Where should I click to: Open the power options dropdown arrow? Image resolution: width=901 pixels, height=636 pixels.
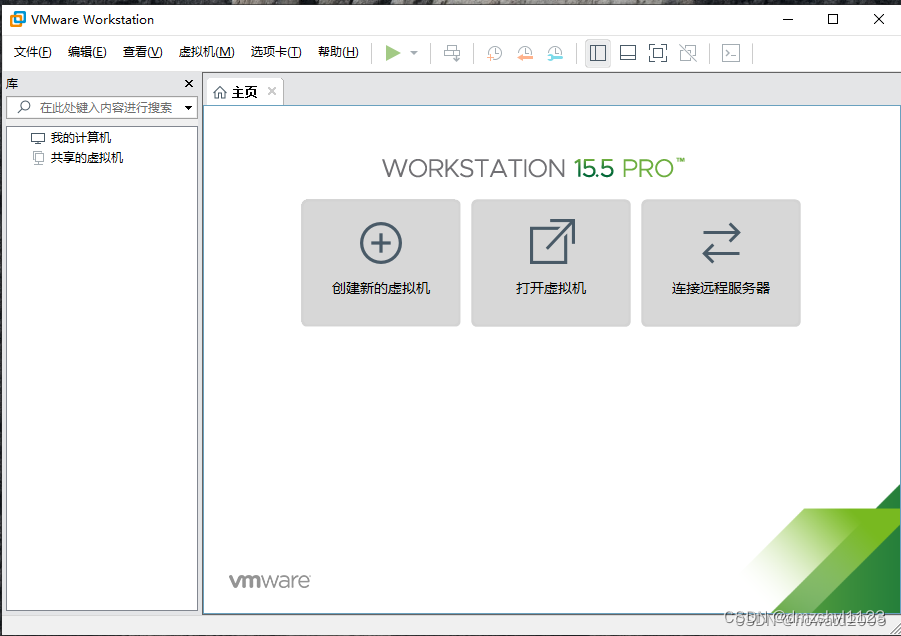coord(414,53)
